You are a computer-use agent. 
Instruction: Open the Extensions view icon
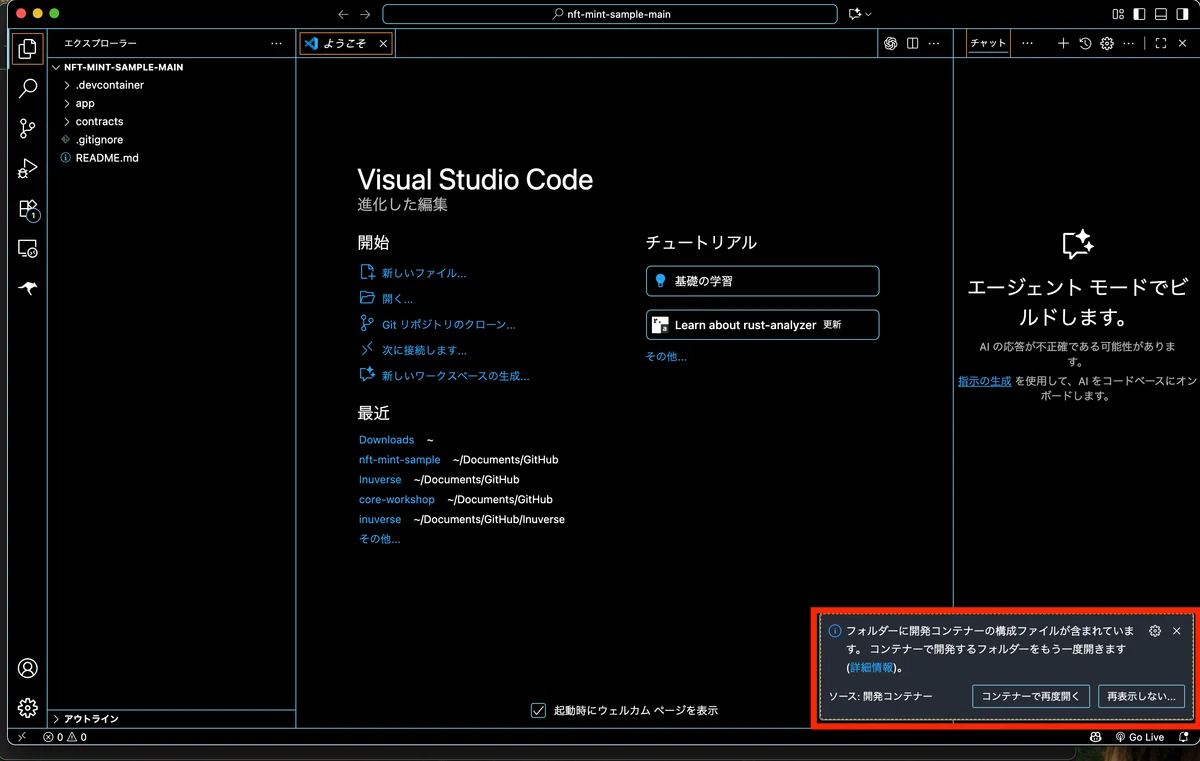coord(28,209)
